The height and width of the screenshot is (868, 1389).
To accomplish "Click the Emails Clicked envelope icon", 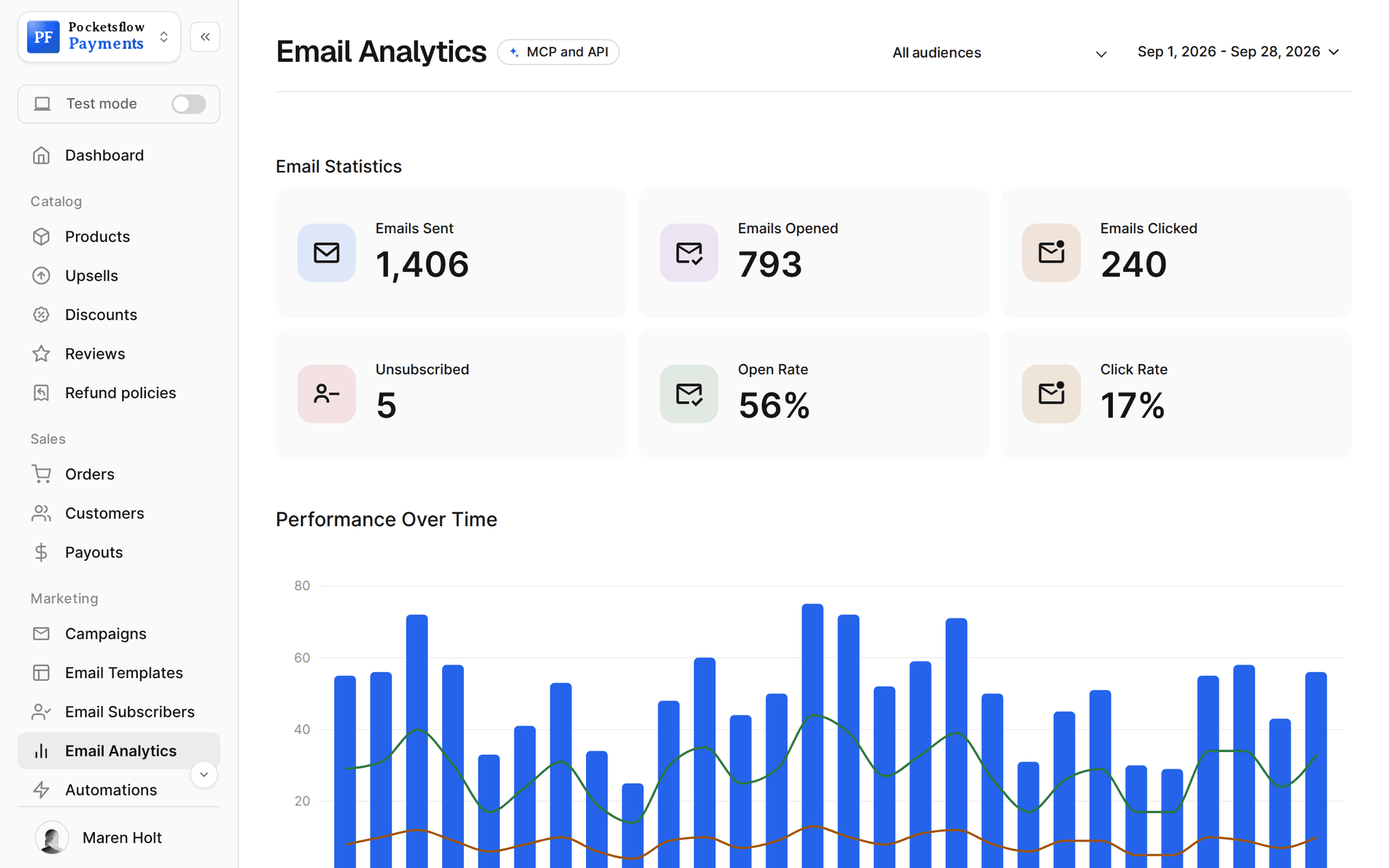I will tap(1051, 253).
